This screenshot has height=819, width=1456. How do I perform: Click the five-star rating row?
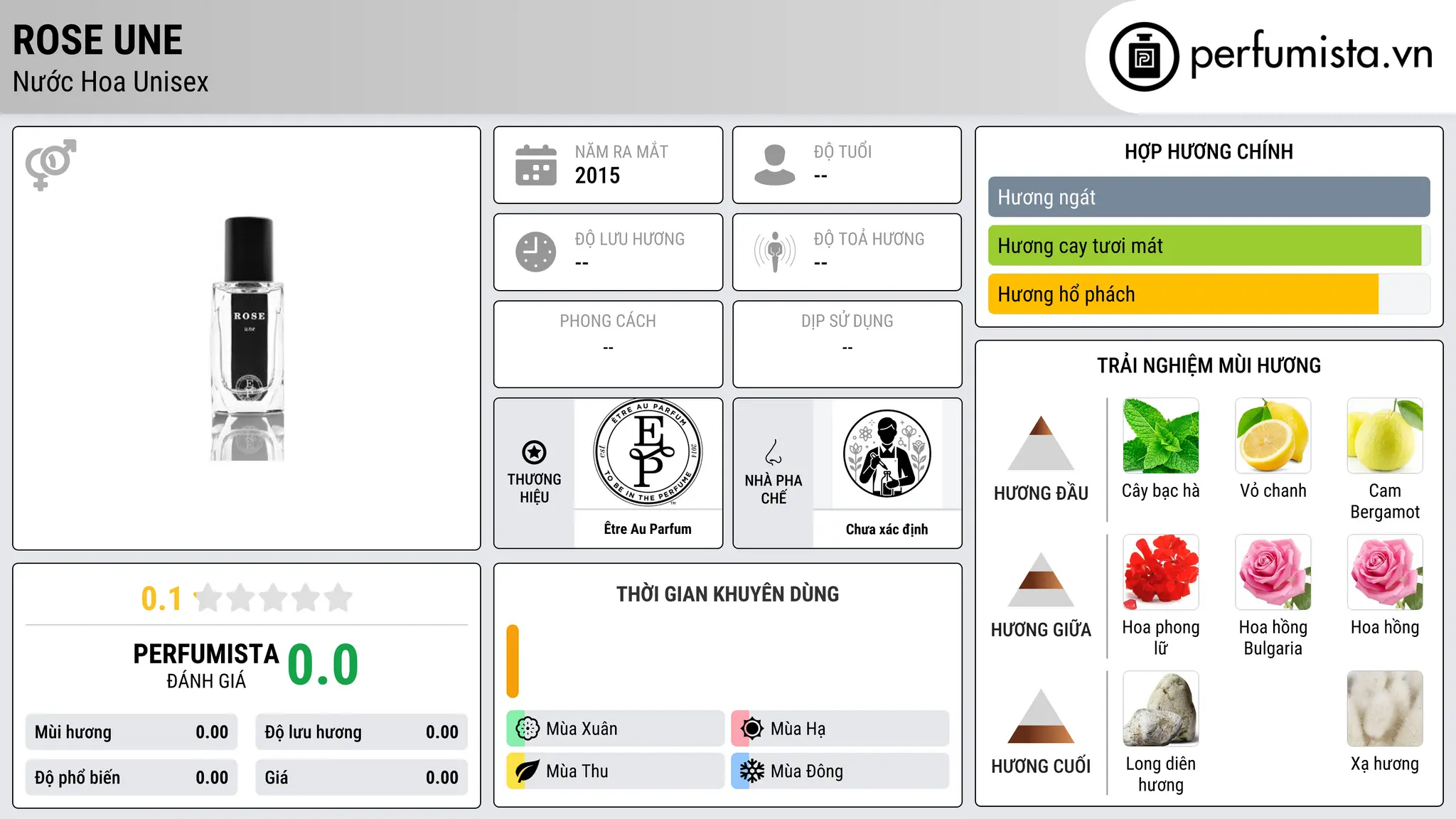(273, 598)
